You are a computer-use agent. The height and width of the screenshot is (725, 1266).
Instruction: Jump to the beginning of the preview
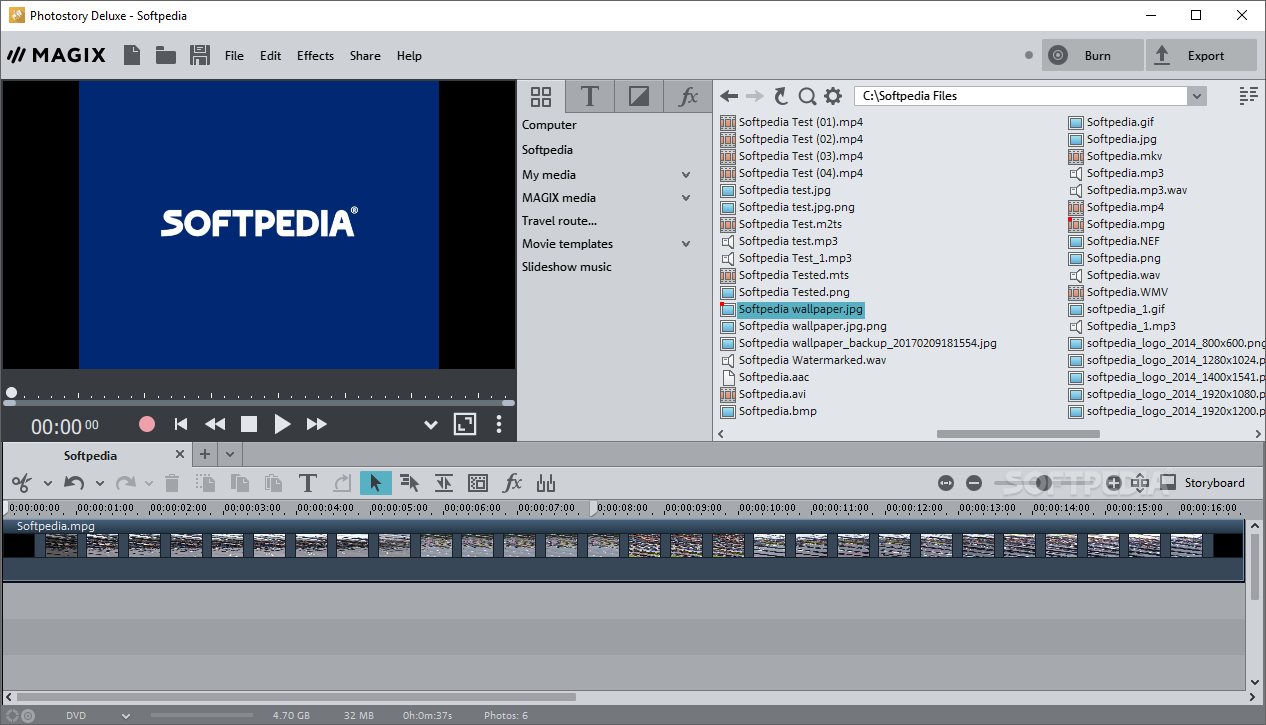tap(181, 424)
